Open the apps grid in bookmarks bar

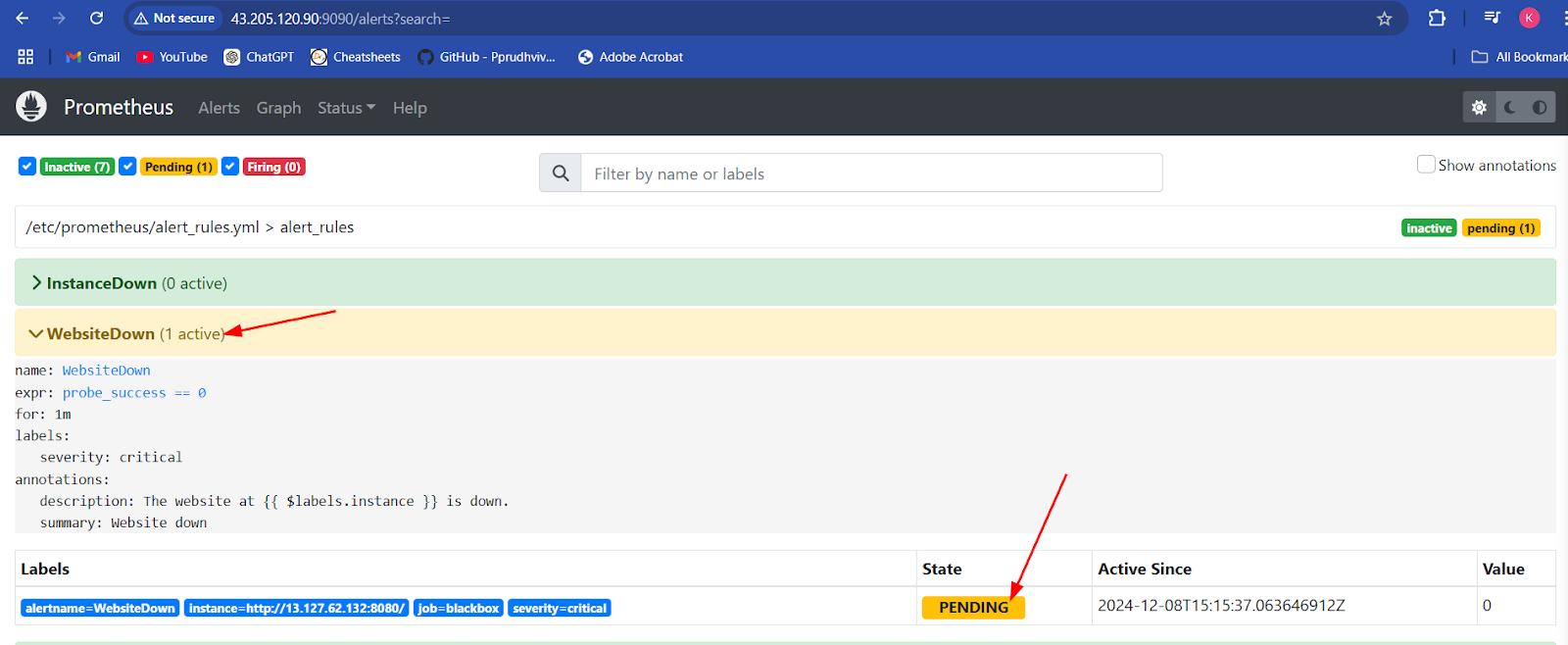click(25, 57)
